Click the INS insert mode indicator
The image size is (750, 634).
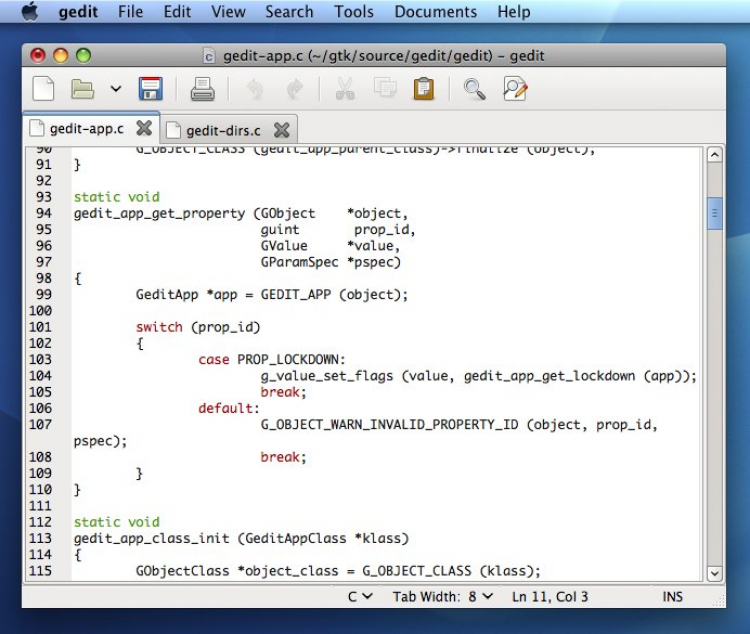tap(673, 597)
